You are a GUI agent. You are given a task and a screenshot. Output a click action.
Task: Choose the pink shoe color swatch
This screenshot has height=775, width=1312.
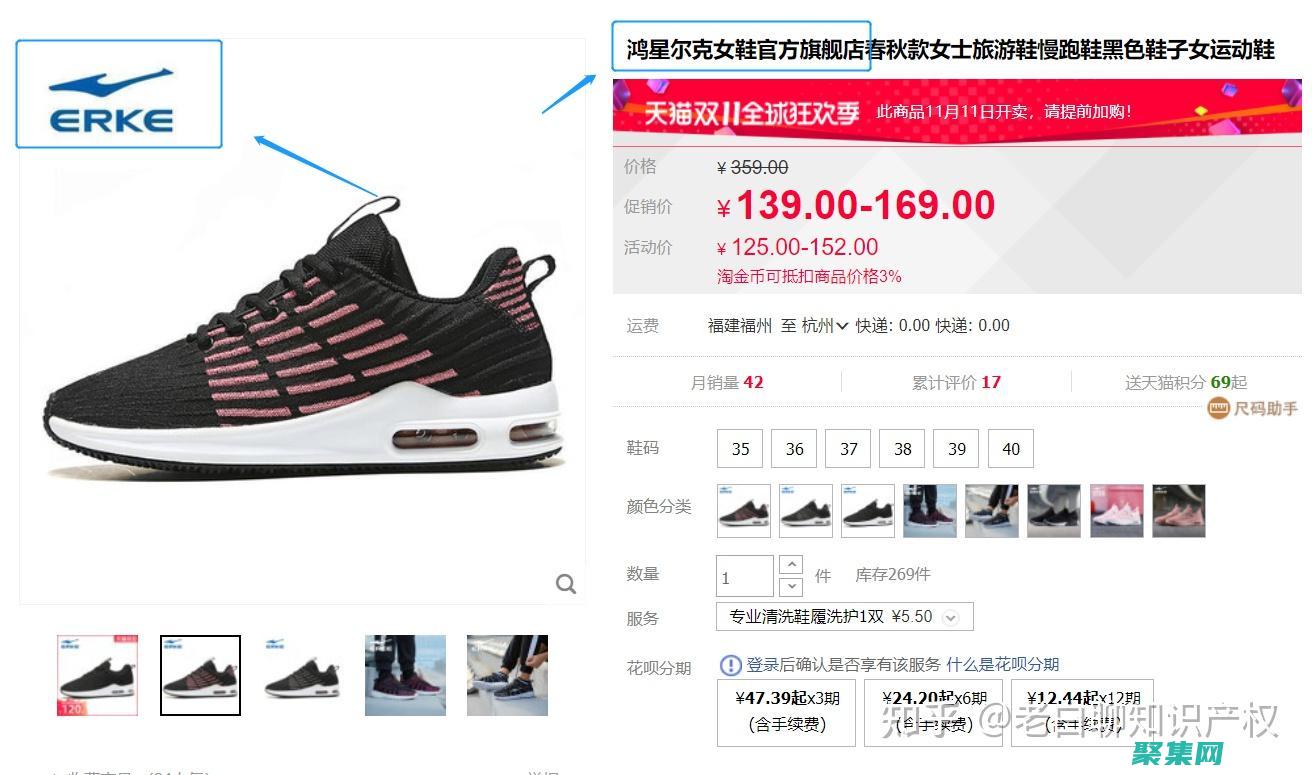1179,511
